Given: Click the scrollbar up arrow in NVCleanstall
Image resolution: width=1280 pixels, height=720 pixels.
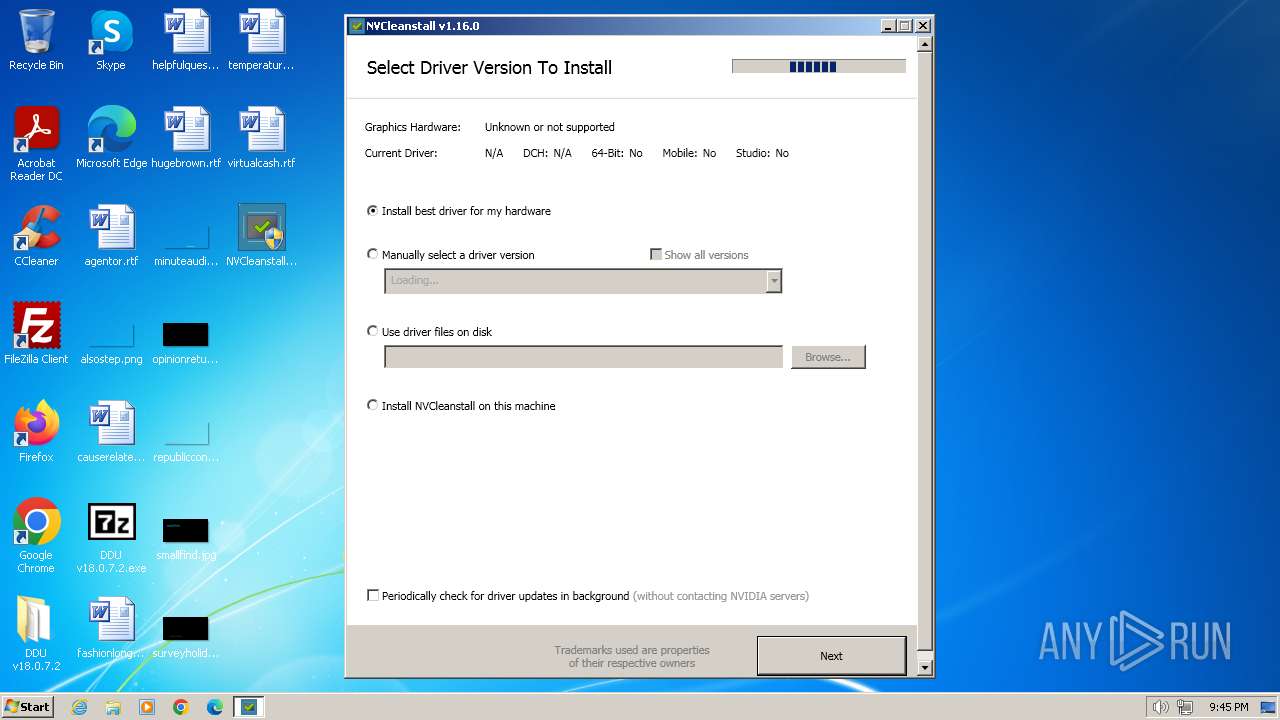Looking at the screenshot, I should coord(924,44).
